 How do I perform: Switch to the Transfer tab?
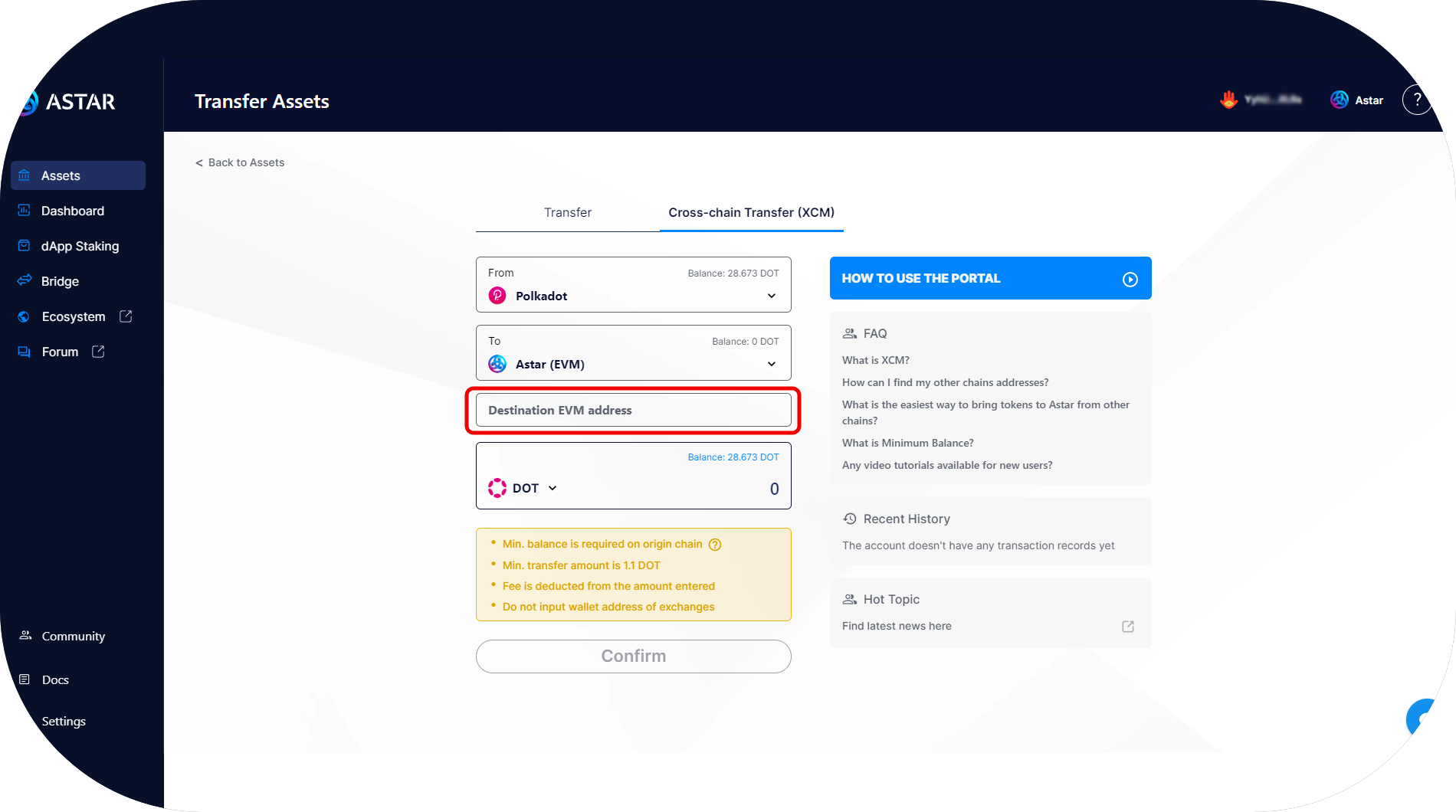click(x=567, y=213)
